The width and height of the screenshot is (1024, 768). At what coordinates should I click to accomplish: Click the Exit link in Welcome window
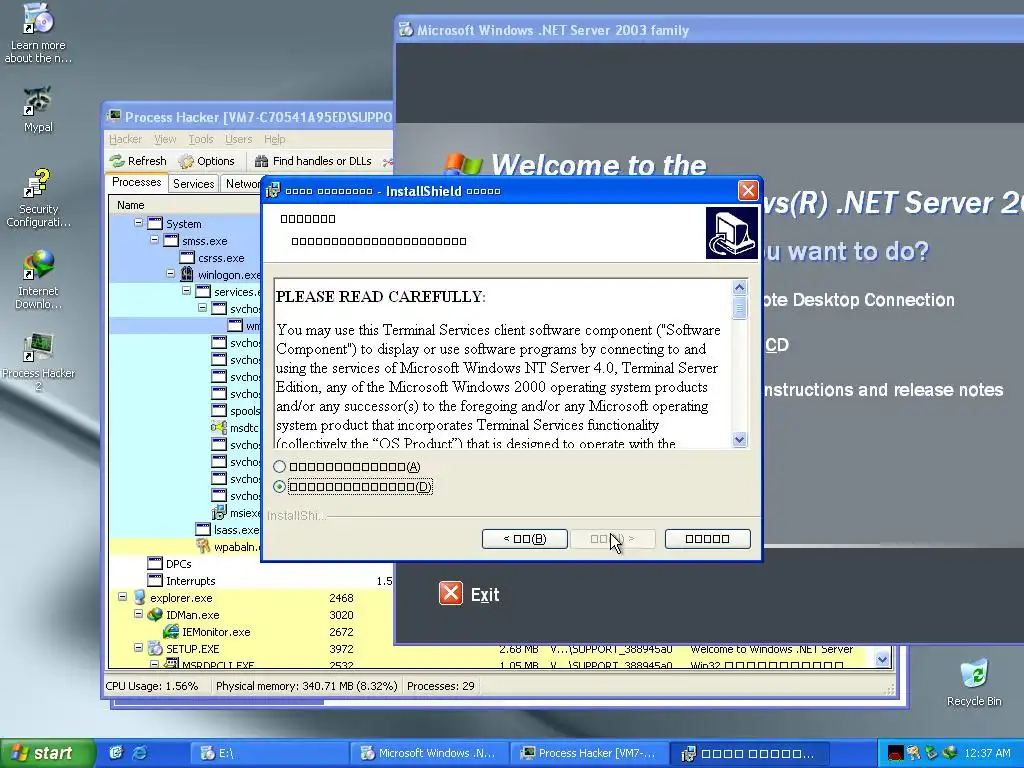[485, 595]
